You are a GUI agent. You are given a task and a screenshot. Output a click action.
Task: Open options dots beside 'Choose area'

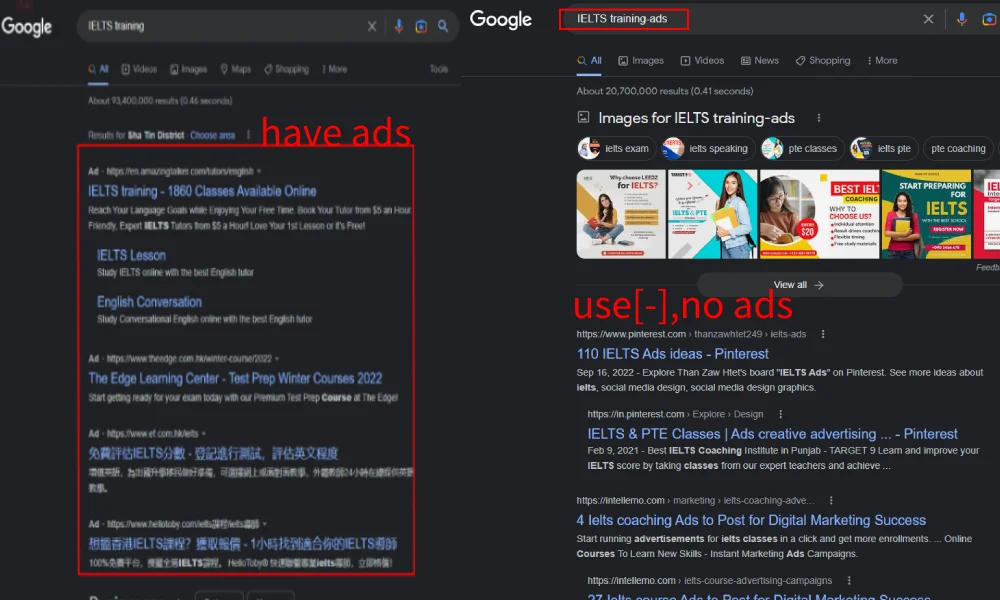click(248, 135)
